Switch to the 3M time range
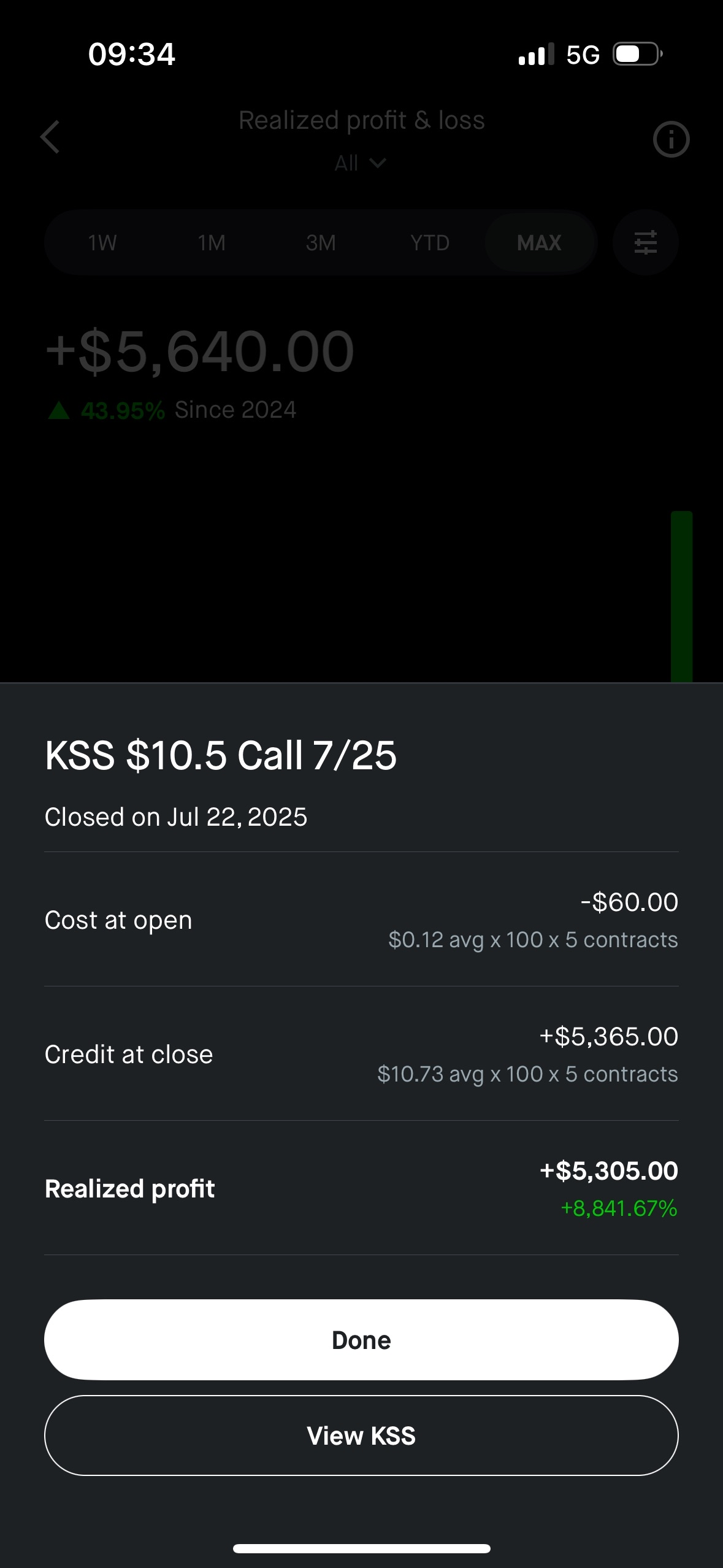 (x=321, y=243)
